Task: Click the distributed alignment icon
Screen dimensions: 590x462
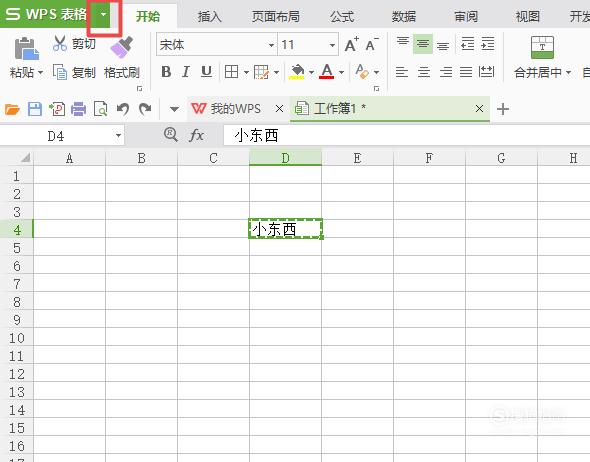Action: point(486,72)
